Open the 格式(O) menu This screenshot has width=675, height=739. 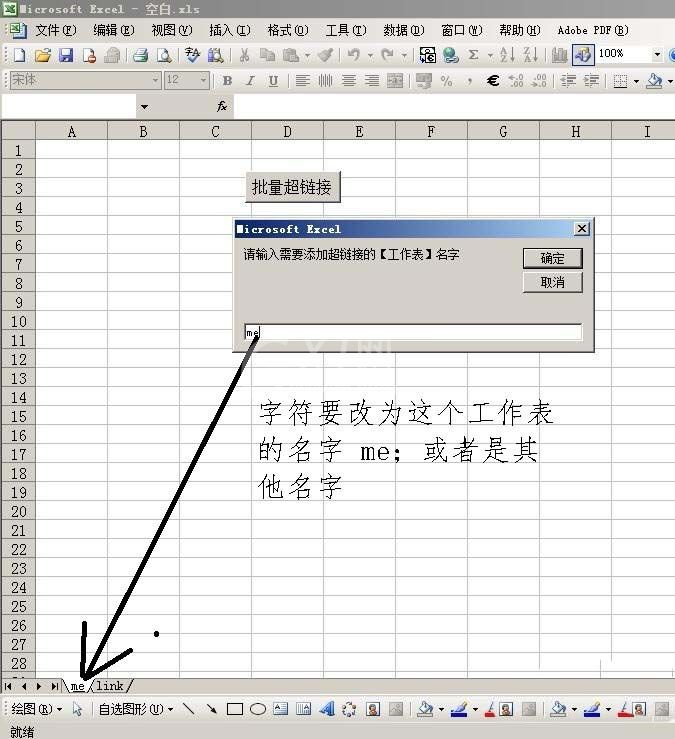288,31
